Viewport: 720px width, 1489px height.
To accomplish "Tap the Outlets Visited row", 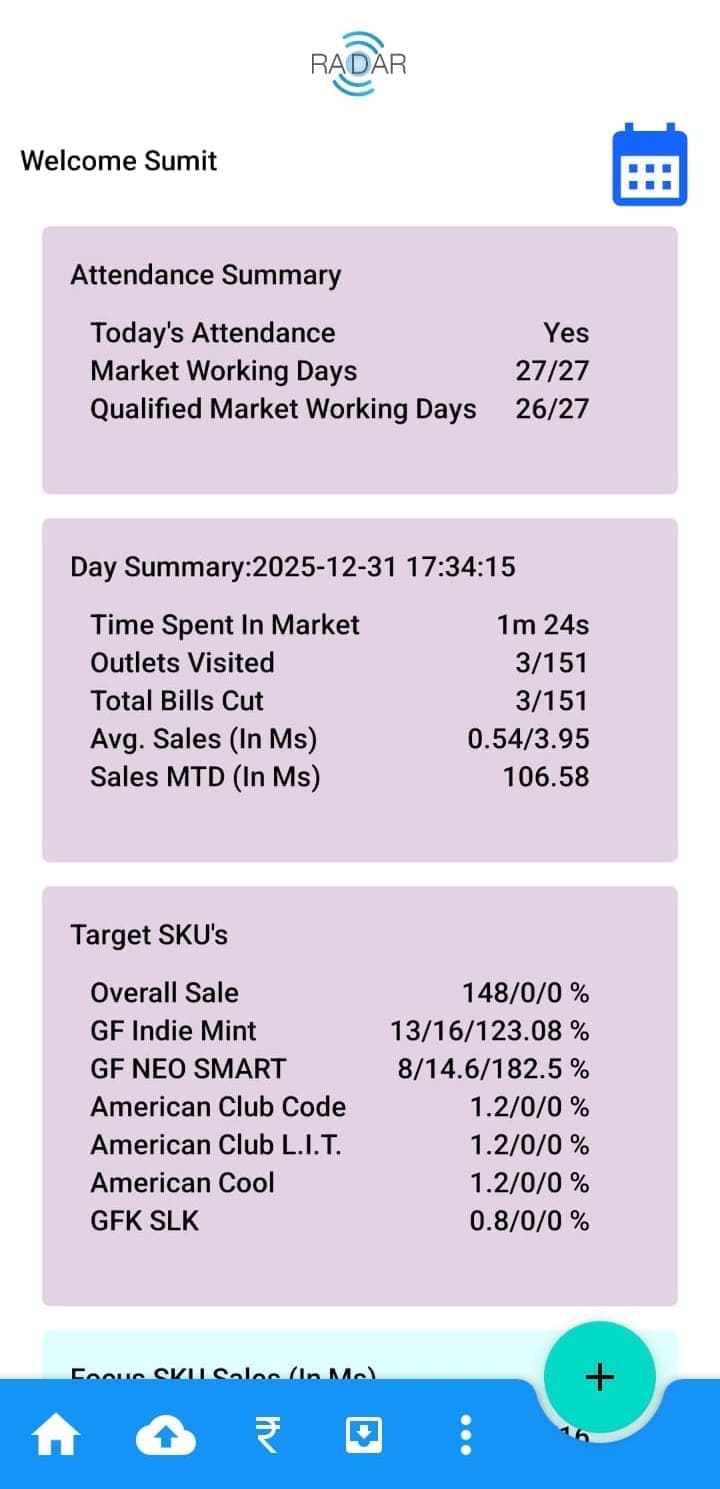I will (x=339, y=663).
